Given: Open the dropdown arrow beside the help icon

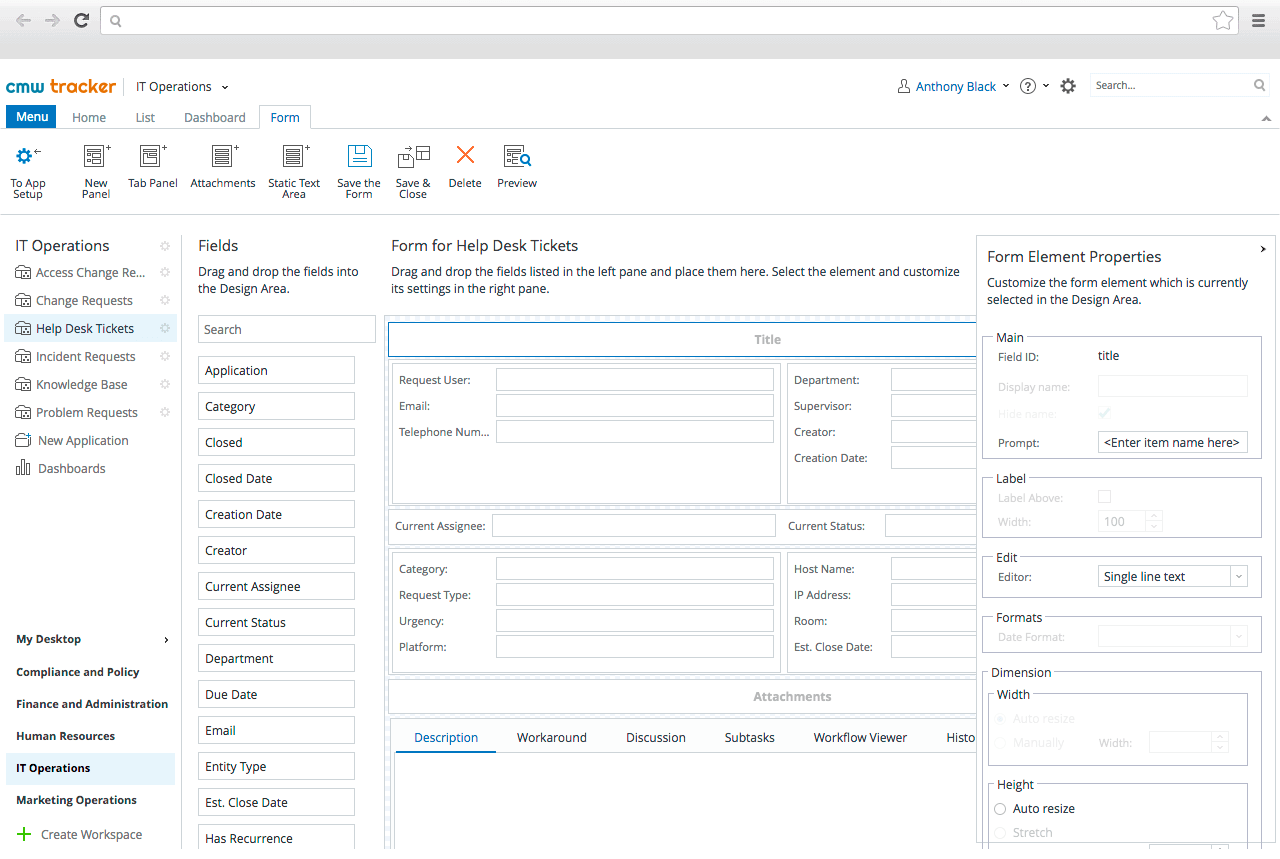Looking at the screenshot, I should tap(1046, 86).
